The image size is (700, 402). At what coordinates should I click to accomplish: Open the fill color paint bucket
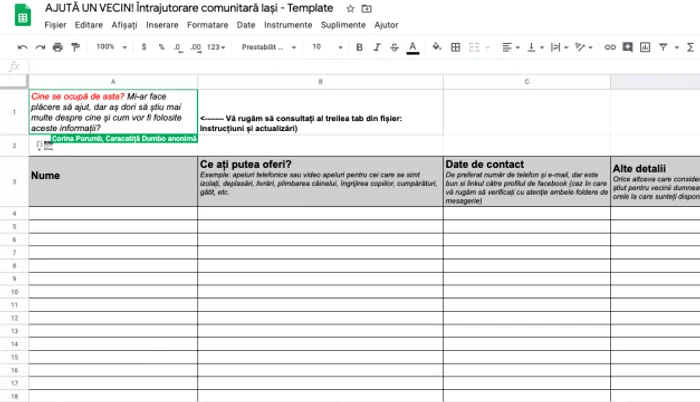coord(437,47)
